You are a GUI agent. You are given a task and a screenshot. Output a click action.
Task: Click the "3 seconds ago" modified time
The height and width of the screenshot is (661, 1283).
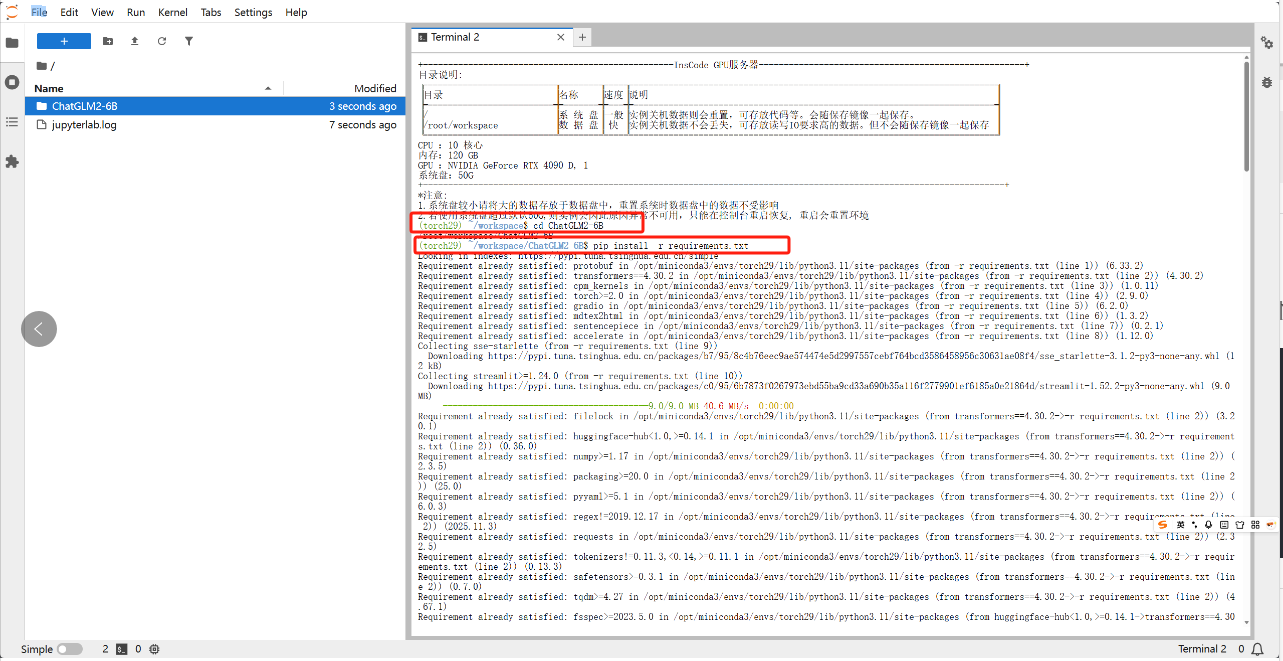363,106
